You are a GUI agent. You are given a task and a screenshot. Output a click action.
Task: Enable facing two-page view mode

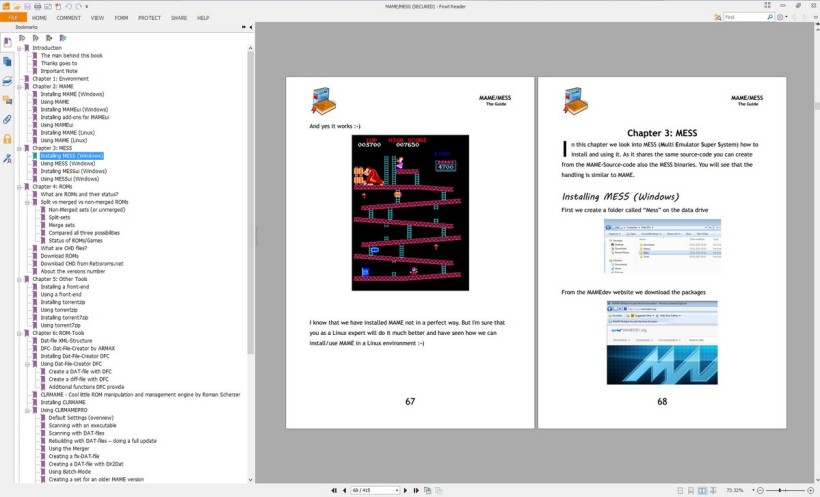click(702, 490)
